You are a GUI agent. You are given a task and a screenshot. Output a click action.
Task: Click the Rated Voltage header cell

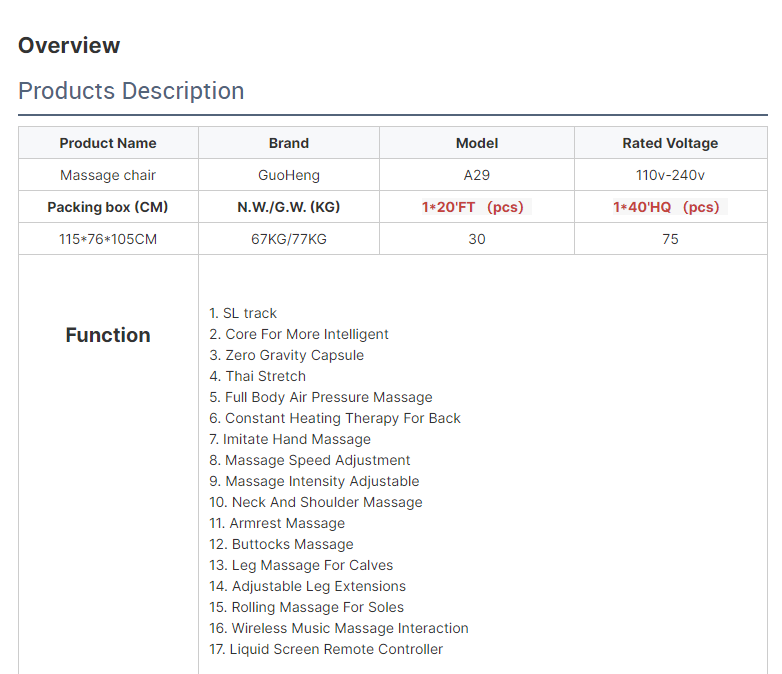click(x=670, y=143)
